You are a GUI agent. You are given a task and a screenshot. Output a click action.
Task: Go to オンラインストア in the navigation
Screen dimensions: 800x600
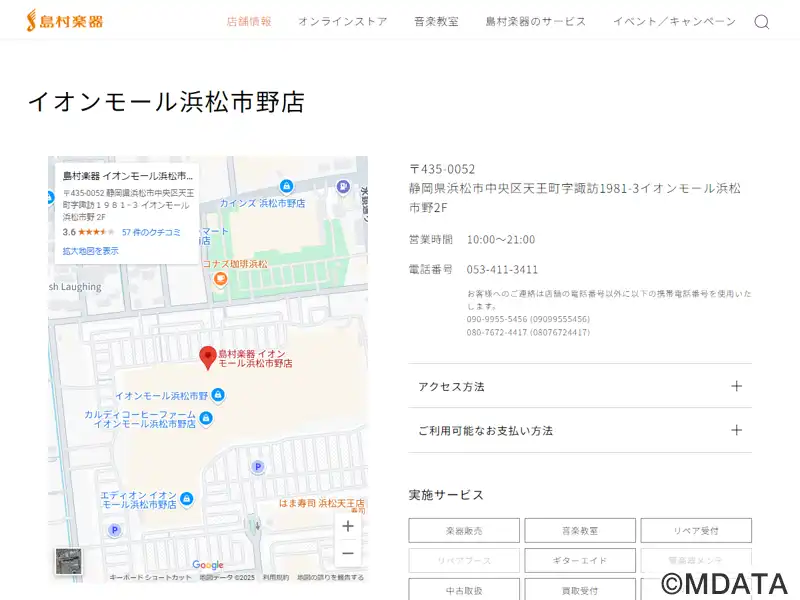click(x=343, y=21)
